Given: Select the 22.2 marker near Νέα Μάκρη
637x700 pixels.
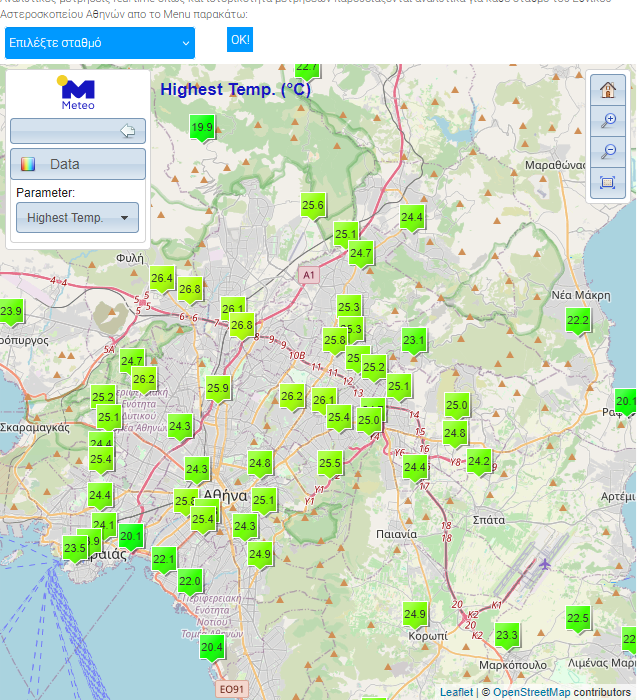Looking at the screenshot, I should click(578, 321).
